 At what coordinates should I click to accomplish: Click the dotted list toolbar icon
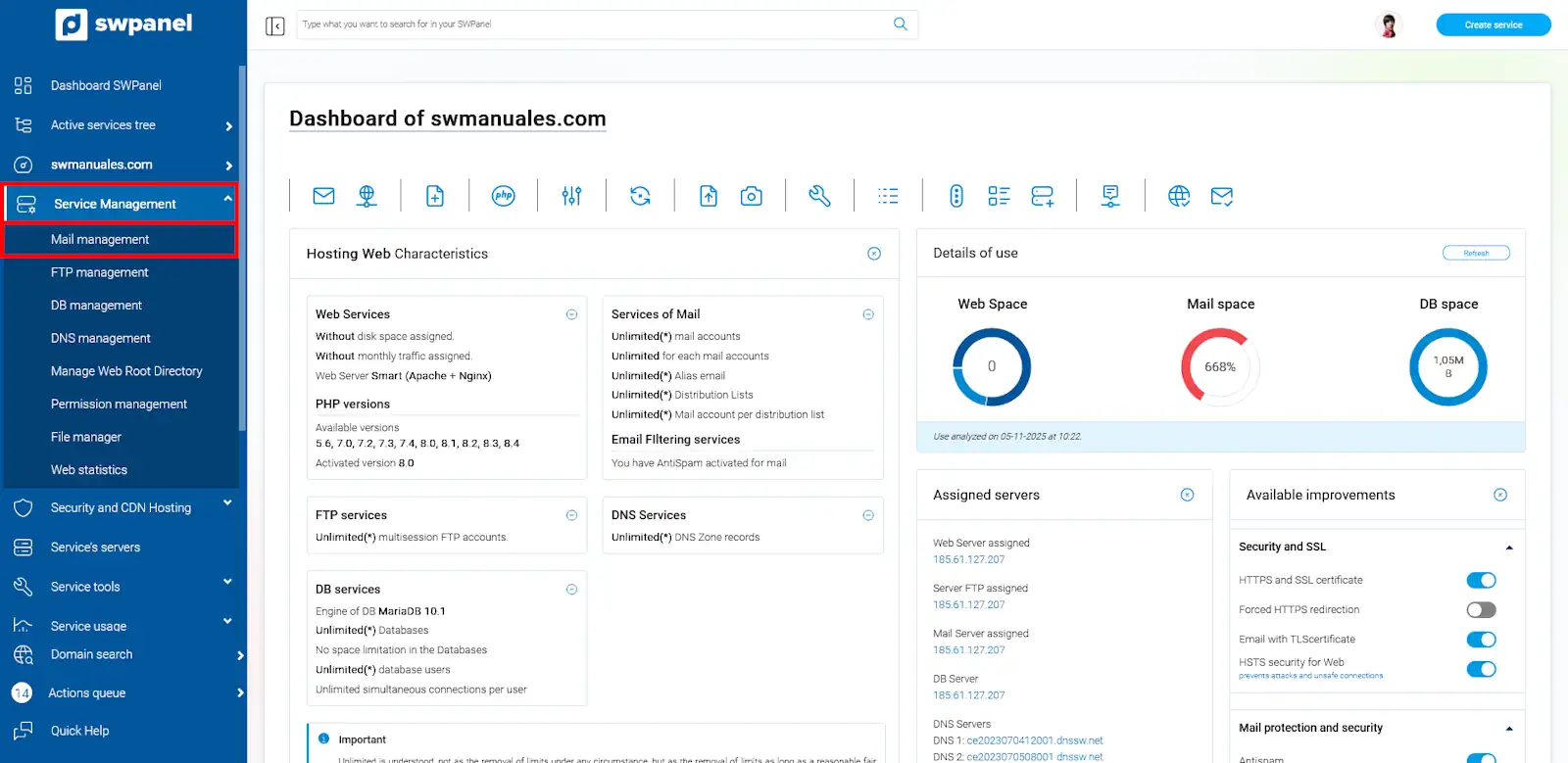click(888, 196)
